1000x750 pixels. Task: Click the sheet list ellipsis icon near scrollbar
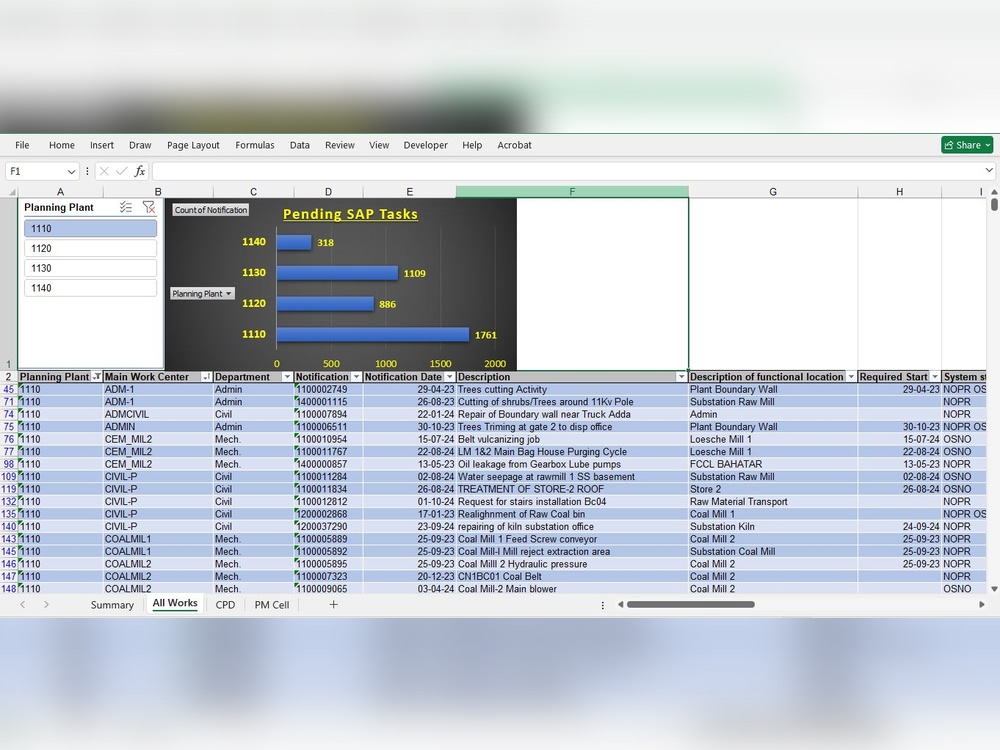(x=603, y=604)
